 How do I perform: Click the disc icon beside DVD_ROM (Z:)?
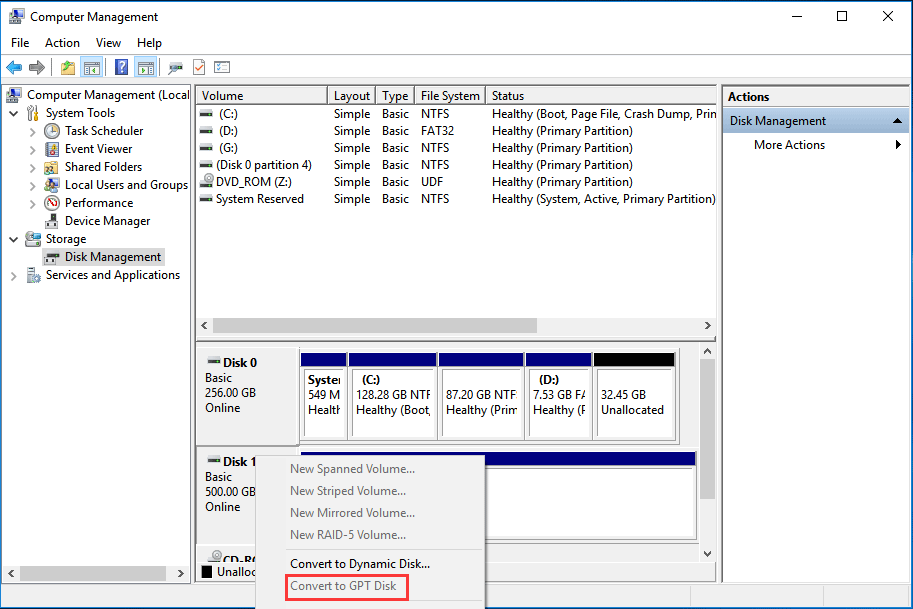[208, 180]
